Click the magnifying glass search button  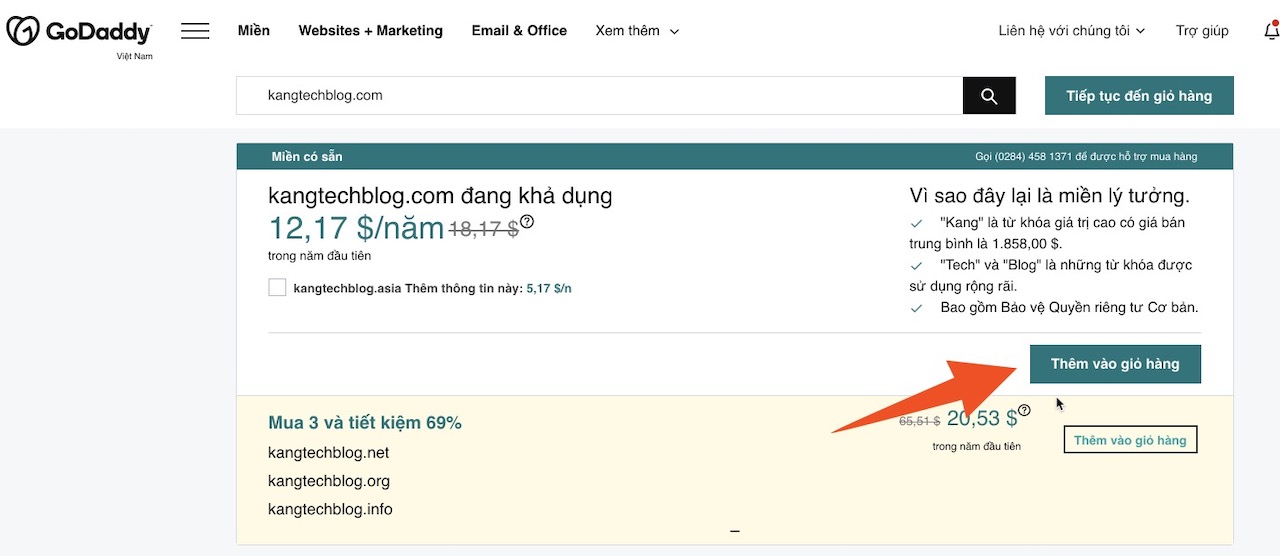(x=989, y=96)
